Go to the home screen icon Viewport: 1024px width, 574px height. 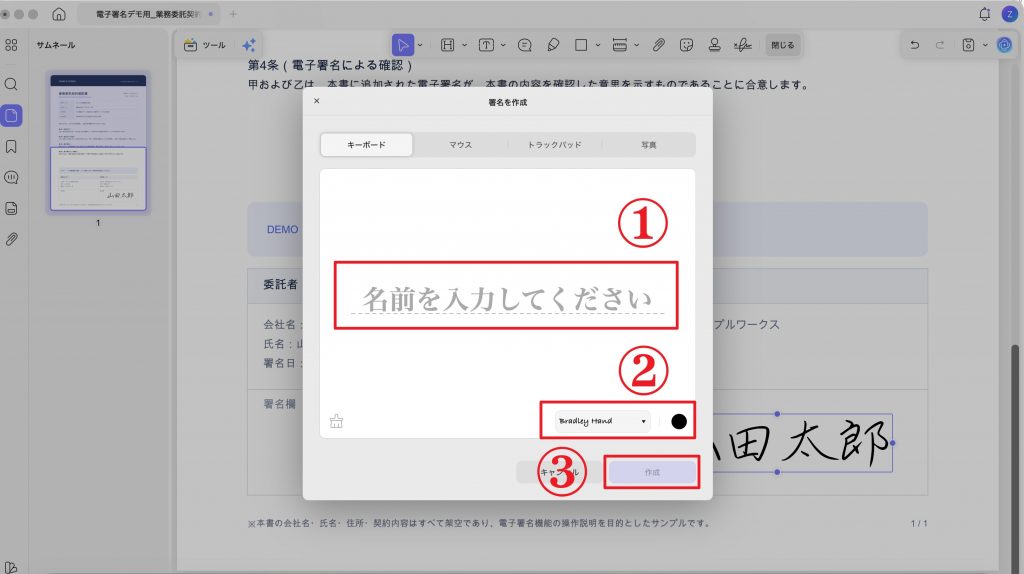(x=59, y=14)
